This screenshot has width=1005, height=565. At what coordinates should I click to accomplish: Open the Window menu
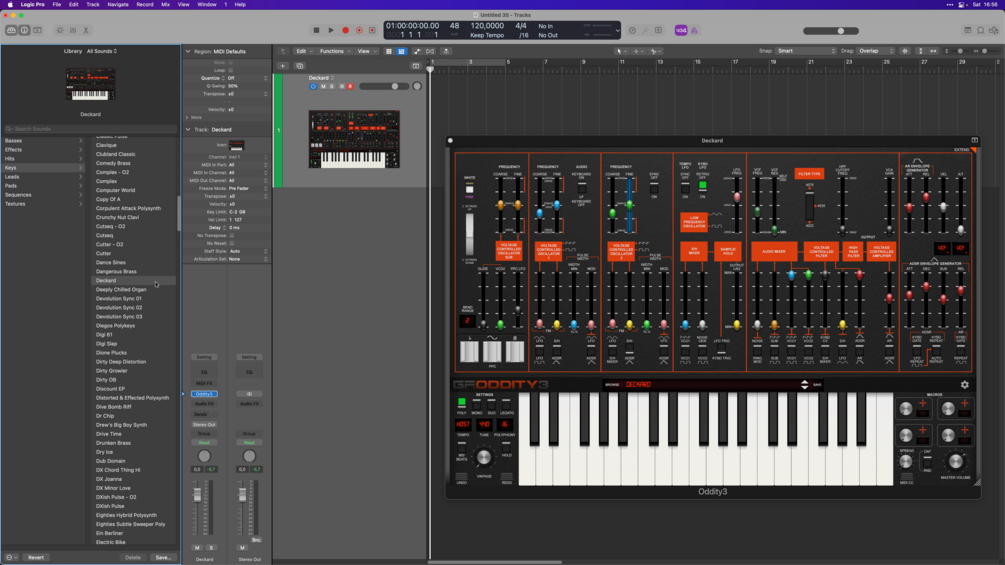tap(206, 4)
